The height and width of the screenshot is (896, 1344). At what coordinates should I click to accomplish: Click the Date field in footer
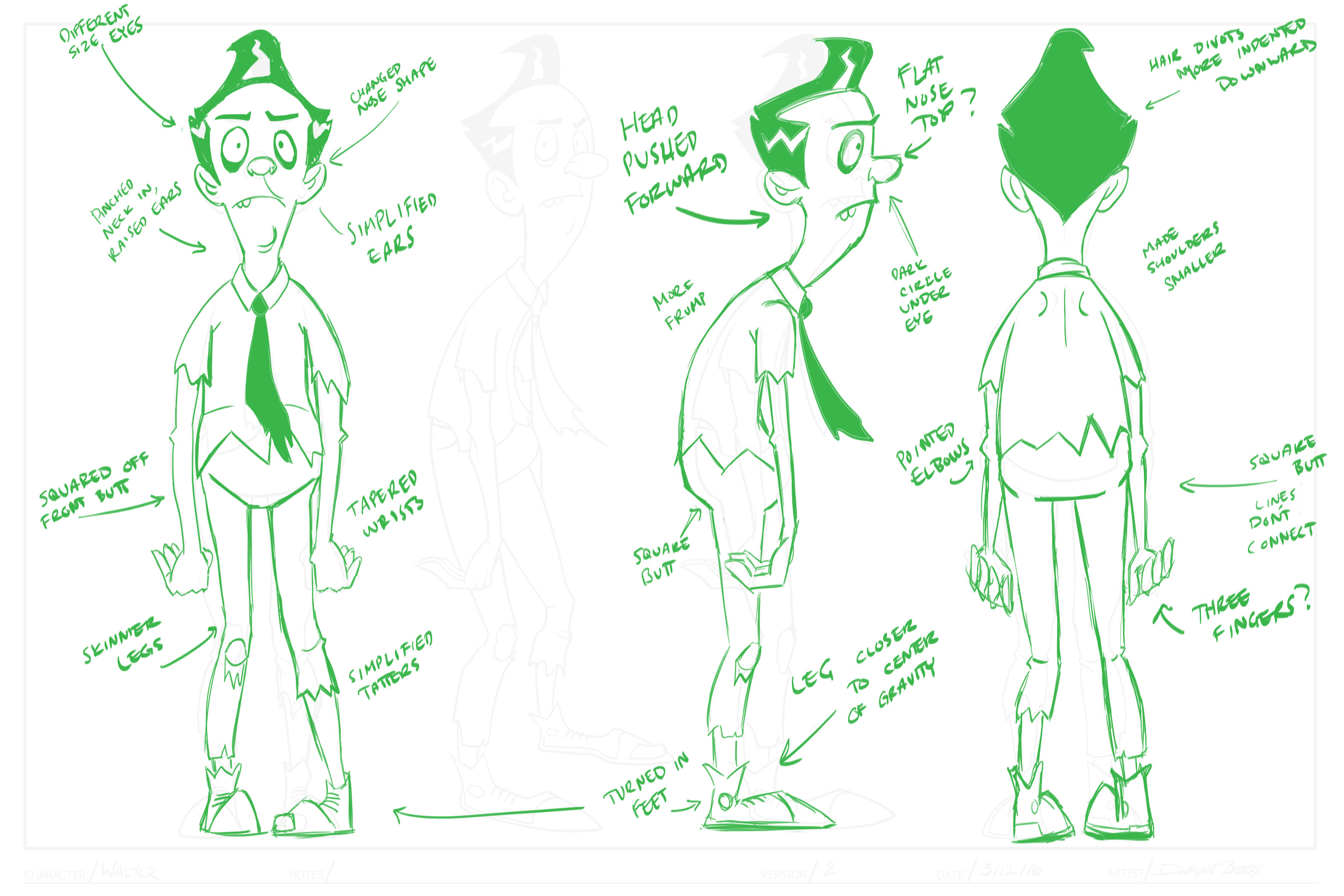pyautogui.click(x=1010, y=871)
